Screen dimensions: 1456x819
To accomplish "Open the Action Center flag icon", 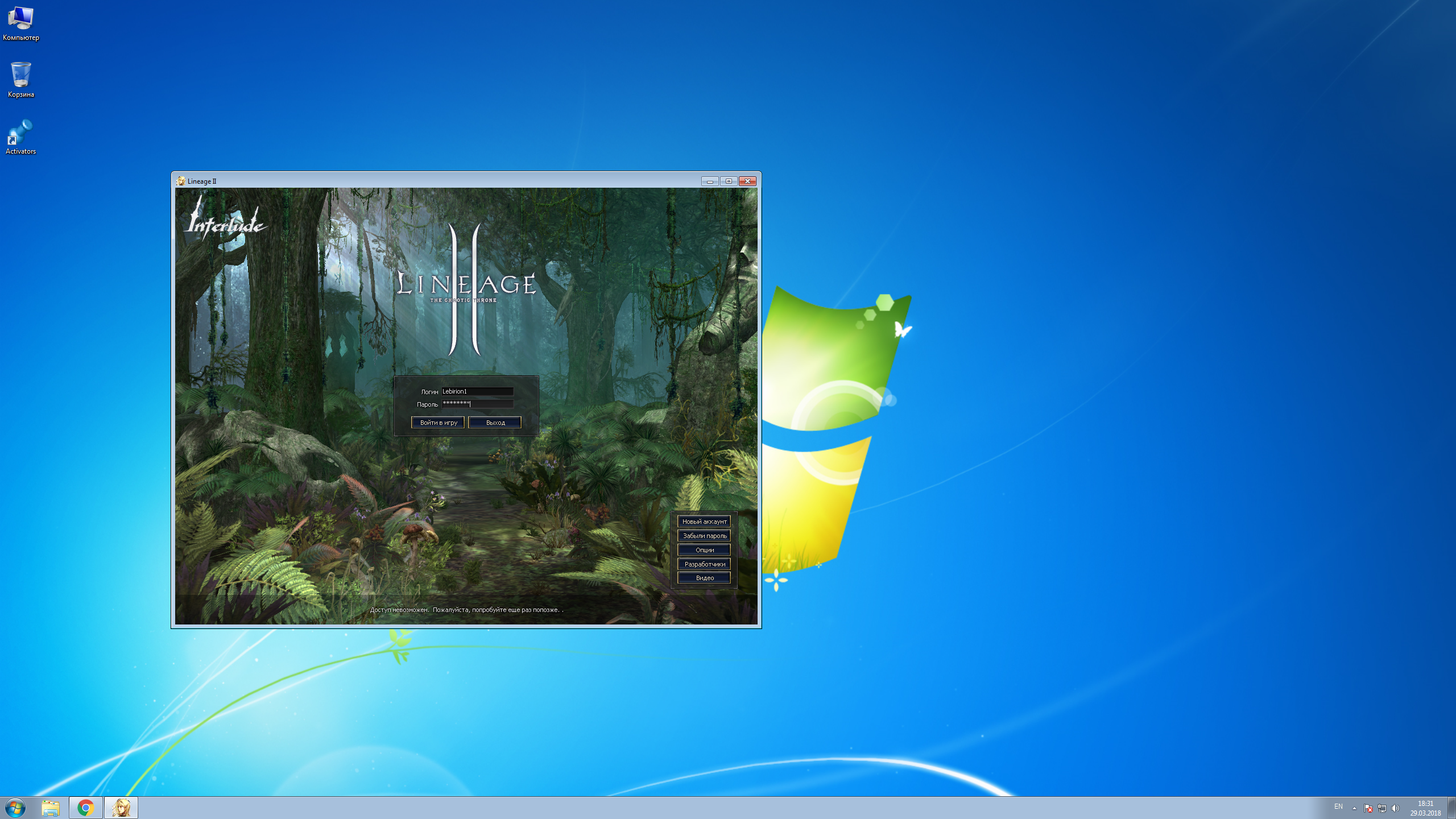I will (1368, 808).
